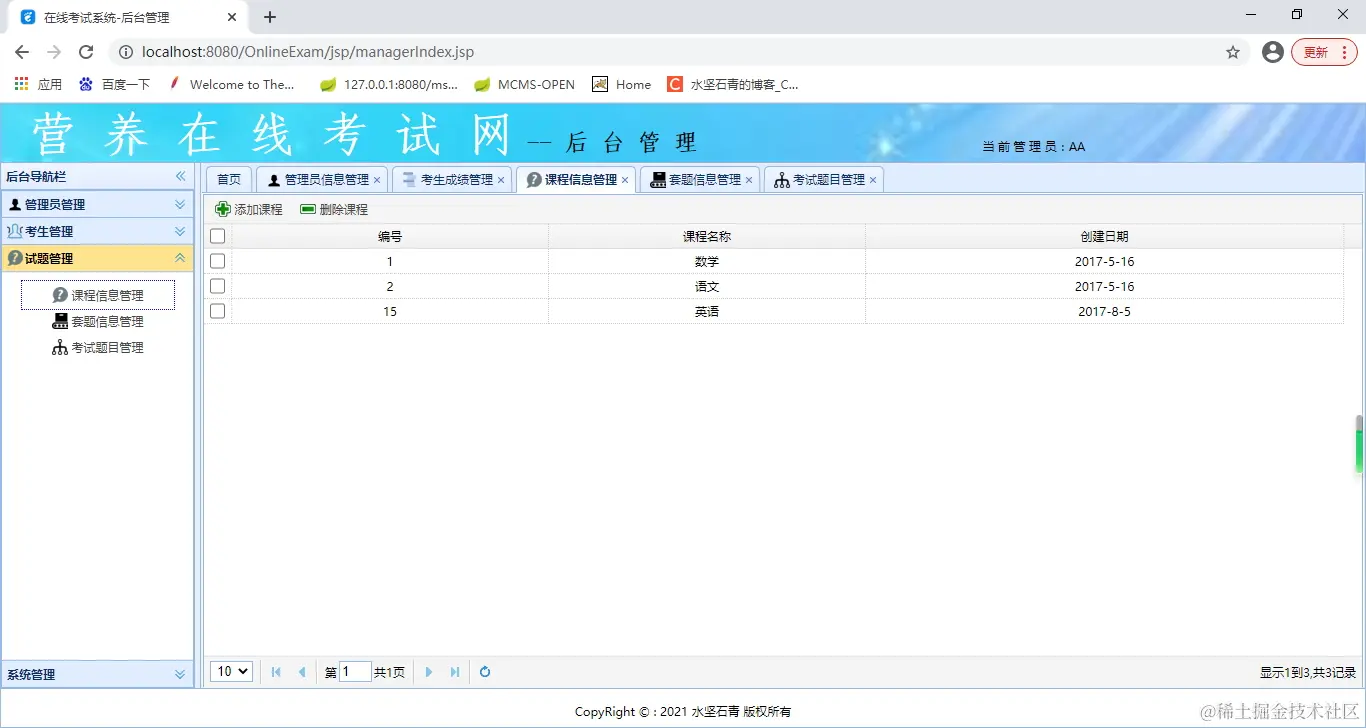Open the page size dropdown showing 10
Image resolution: width=1366 pixels, height=728 pixels.
(x=230, y=671)
